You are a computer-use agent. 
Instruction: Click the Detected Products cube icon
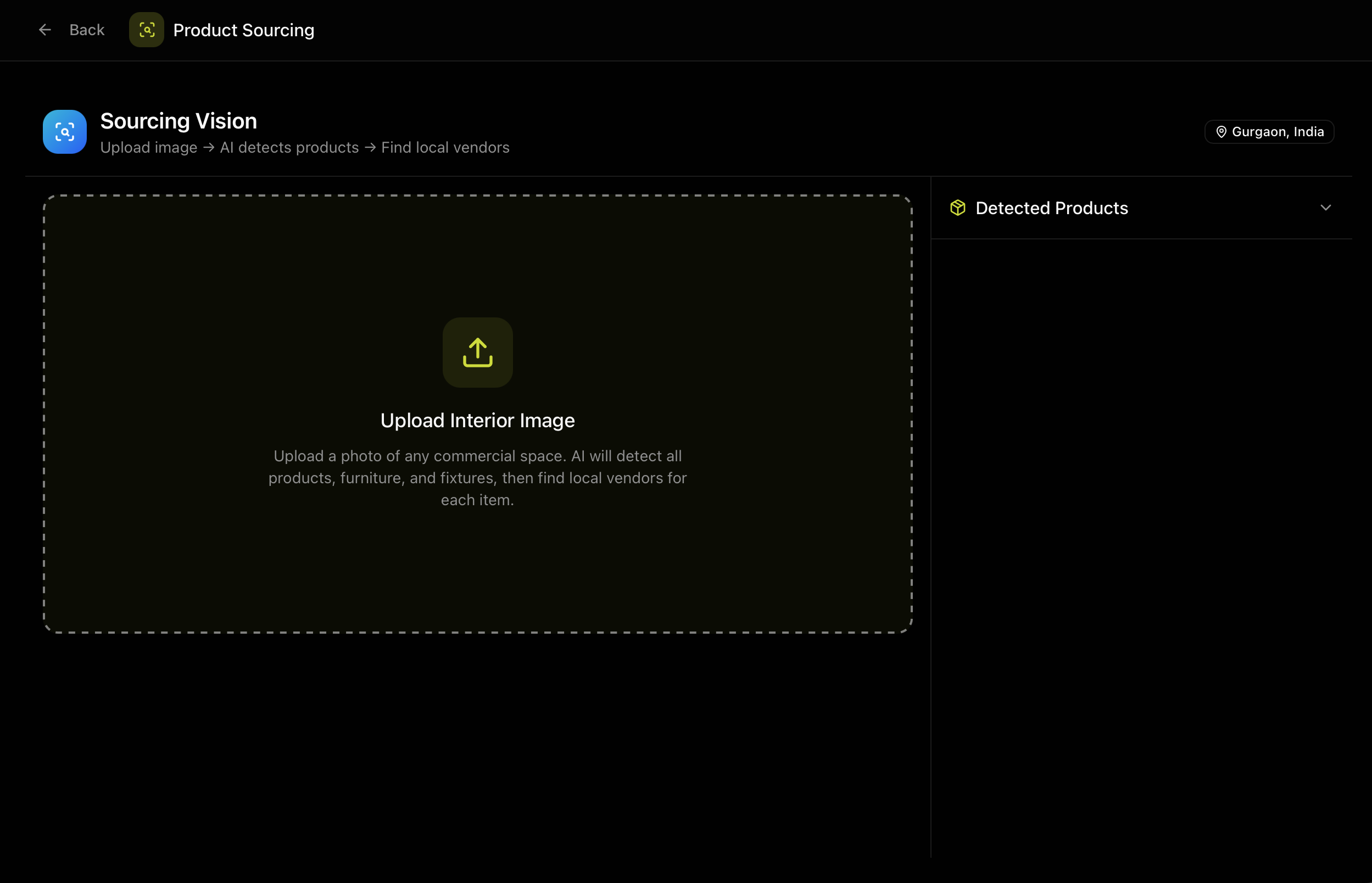click(957, 208)
